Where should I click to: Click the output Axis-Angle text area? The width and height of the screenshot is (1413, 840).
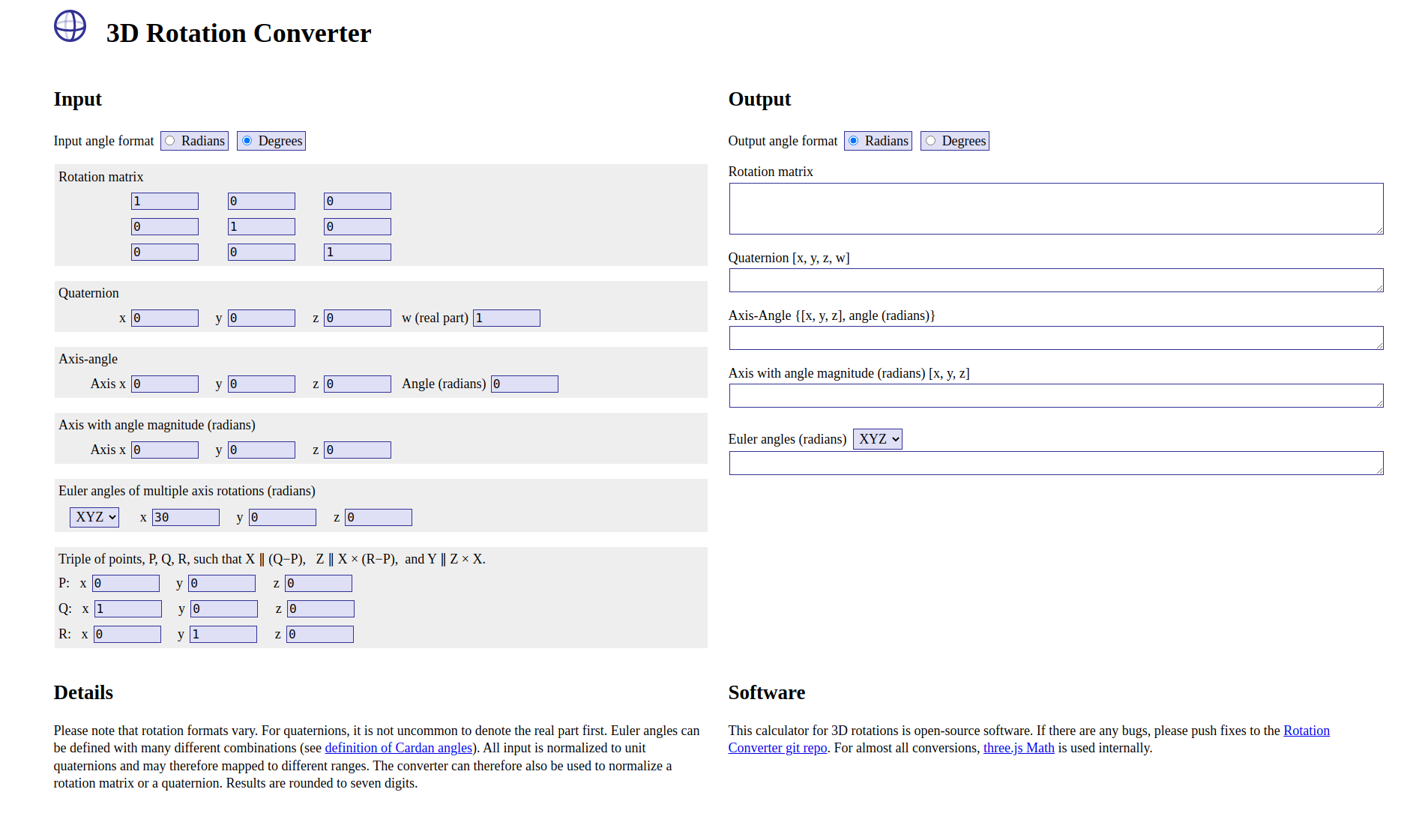(1056, 339)
